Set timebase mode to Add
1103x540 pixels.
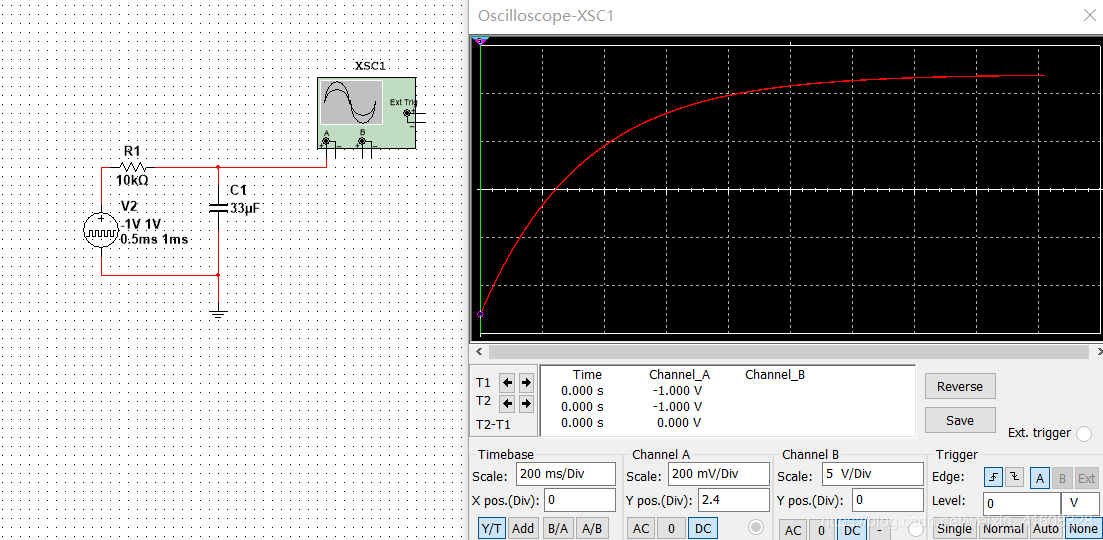[523, 529]
